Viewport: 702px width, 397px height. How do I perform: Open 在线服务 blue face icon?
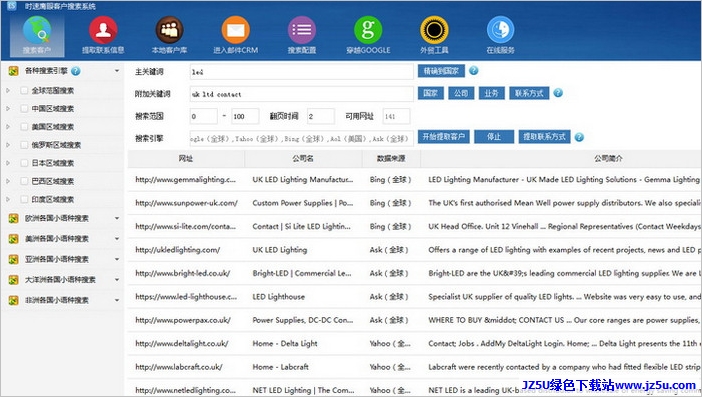(x=501, y=30)
